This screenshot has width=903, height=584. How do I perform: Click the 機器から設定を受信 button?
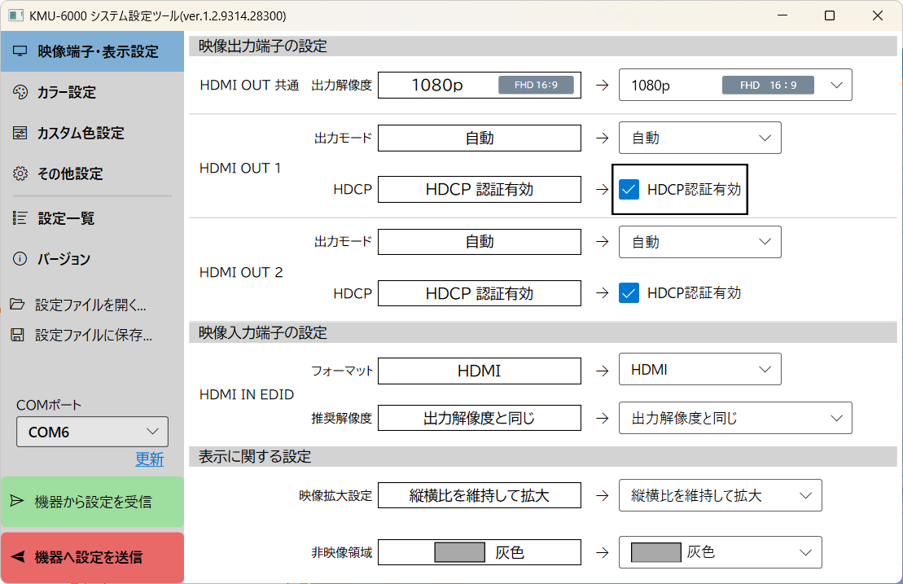click(92, 502)
